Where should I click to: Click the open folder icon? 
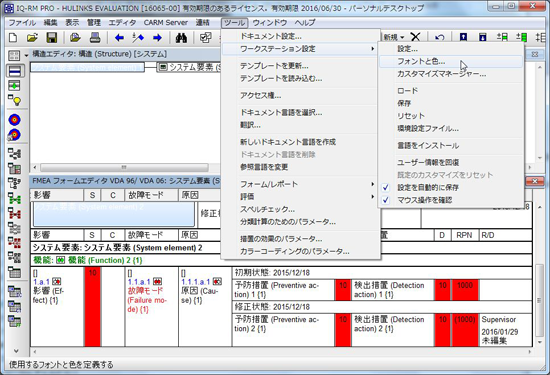(x=32, y=38)
